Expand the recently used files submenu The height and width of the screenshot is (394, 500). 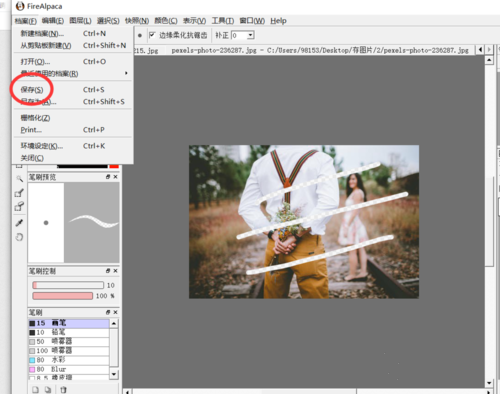click(x=72, y=73)
